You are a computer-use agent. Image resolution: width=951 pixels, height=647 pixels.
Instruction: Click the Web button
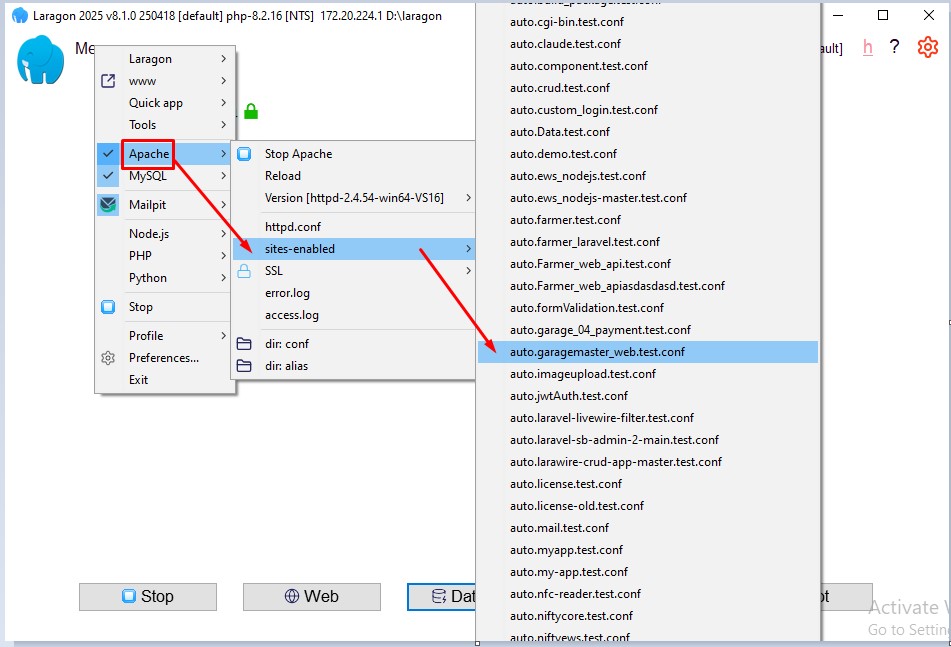point(312,597)
